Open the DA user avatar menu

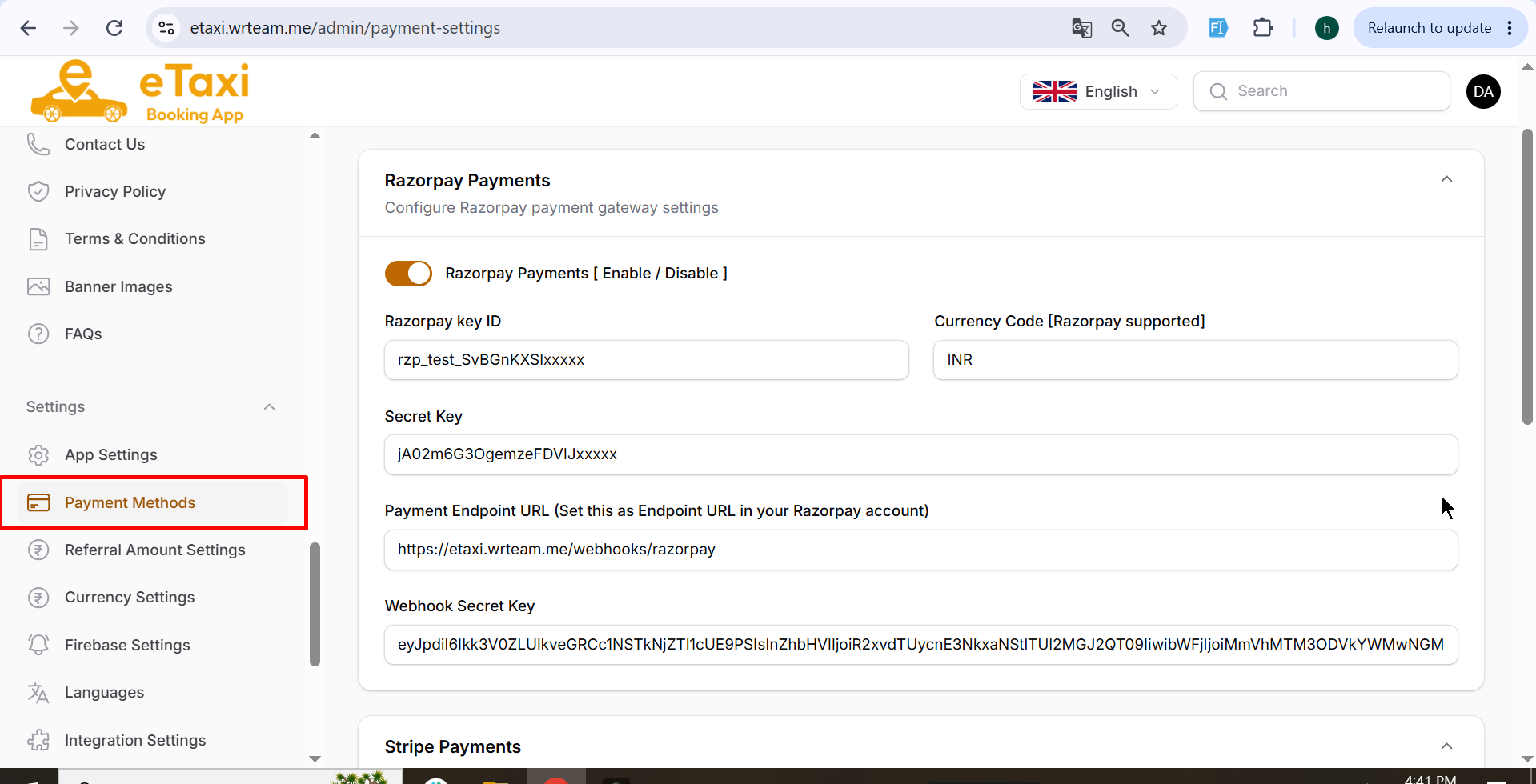[1482, 91]
